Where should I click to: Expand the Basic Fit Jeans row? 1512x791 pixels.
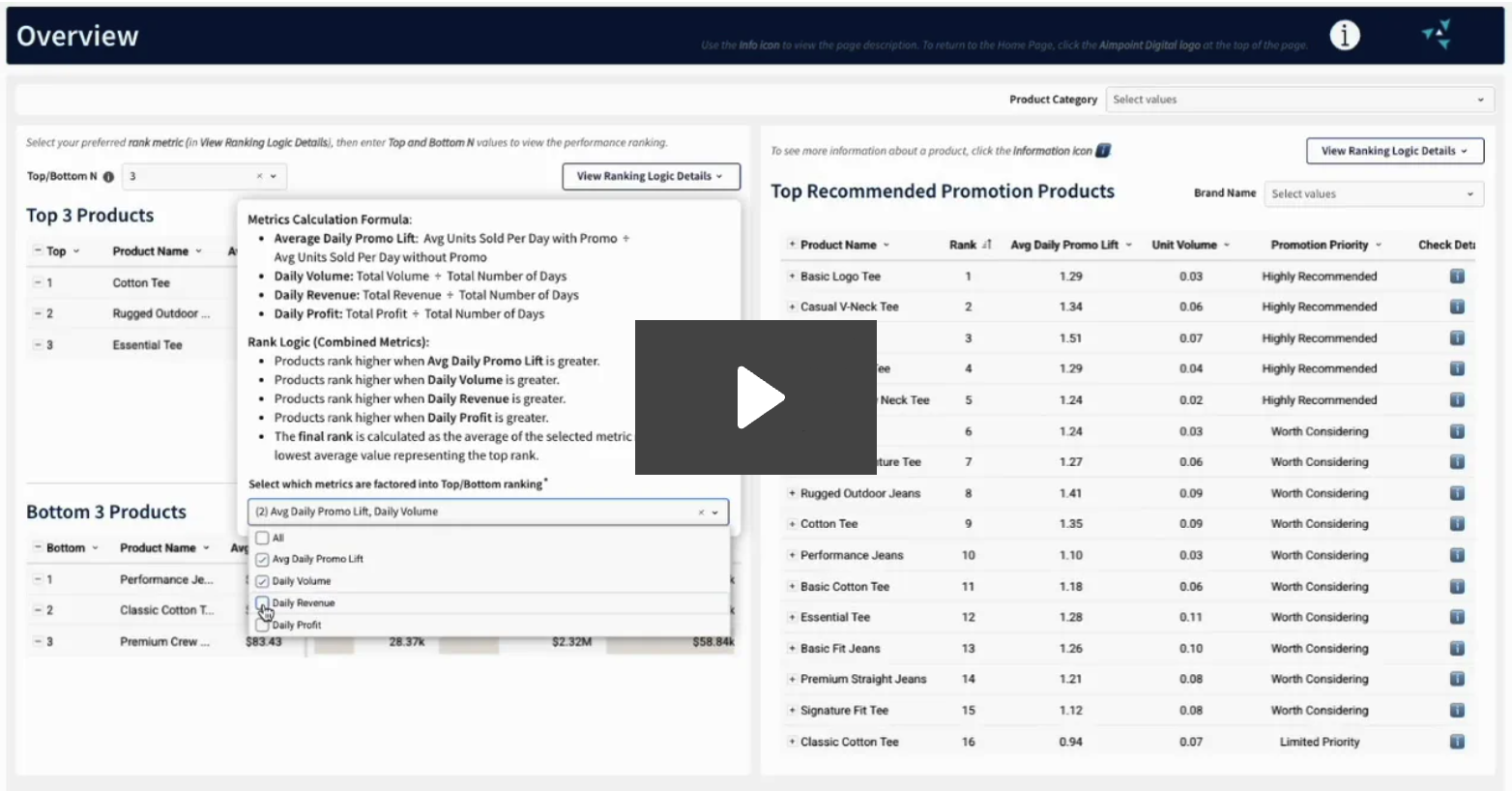[793, 648]
